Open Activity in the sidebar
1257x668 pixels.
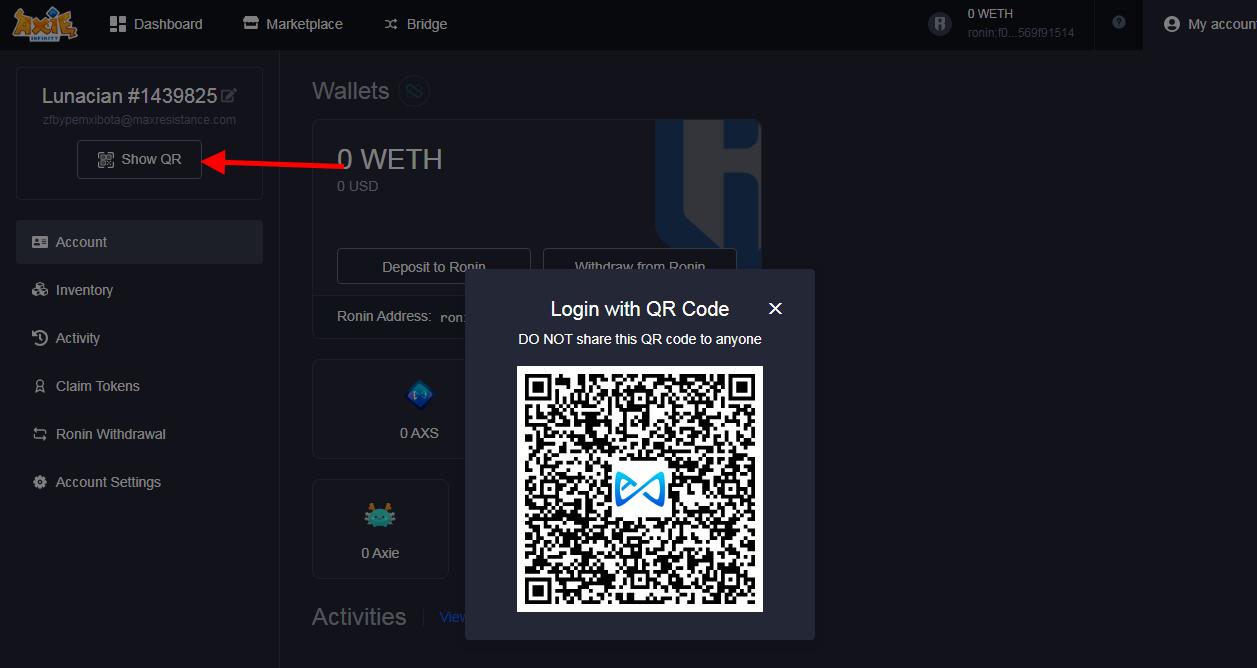click(139, 338)
